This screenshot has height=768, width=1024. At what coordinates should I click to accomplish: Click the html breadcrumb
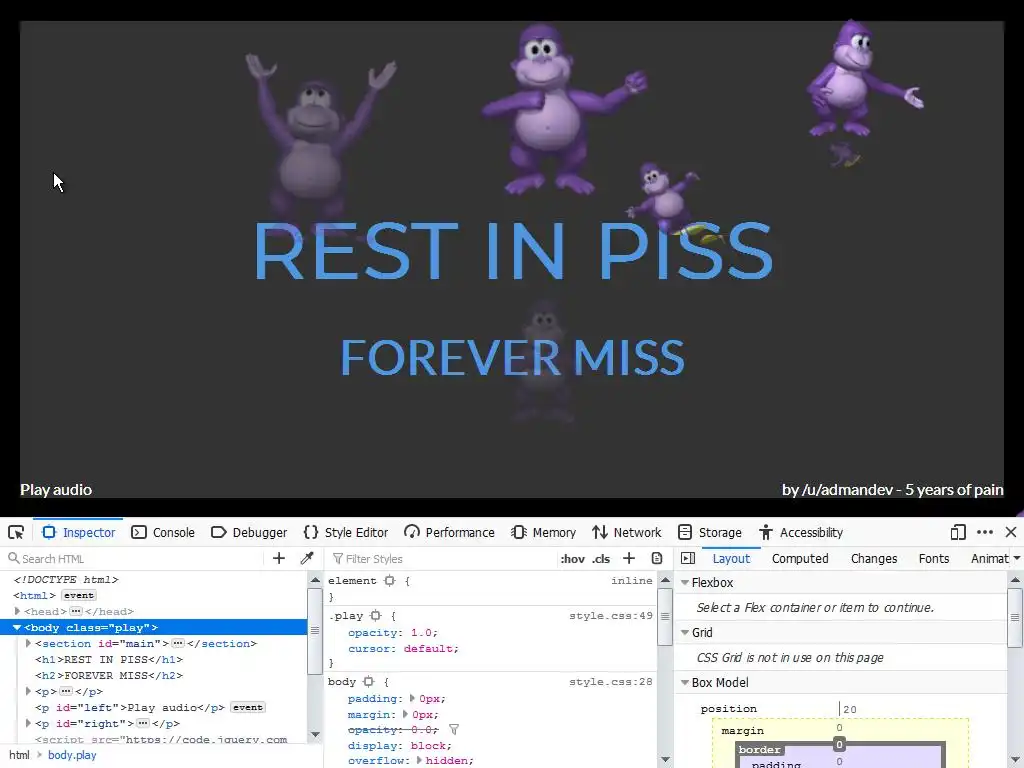click(x=19, y=755)
